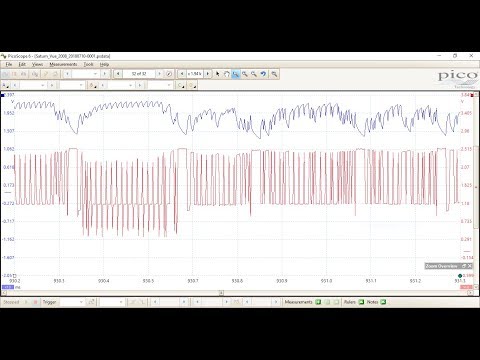This screenshot has height=360, width=480.
Task: Undo the last zoom
Action: point(263,74)
